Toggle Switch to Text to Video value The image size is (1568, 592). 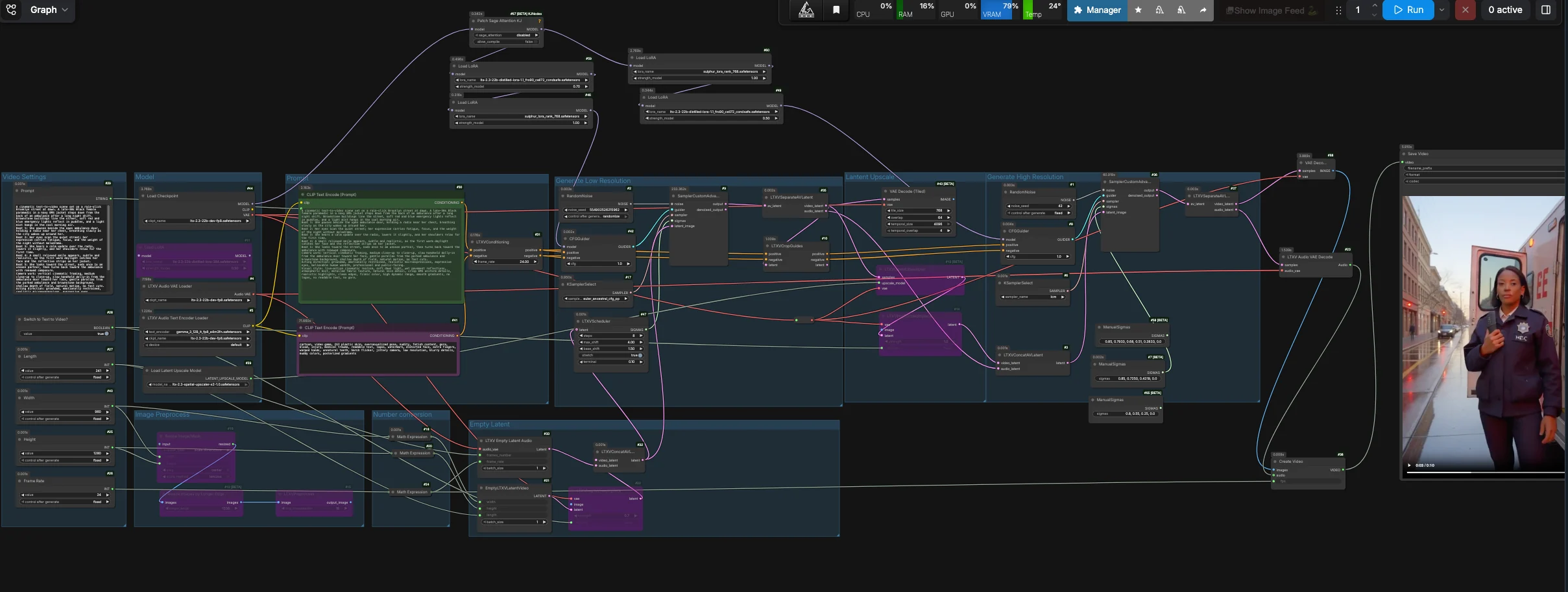click(x=64, y=334)
